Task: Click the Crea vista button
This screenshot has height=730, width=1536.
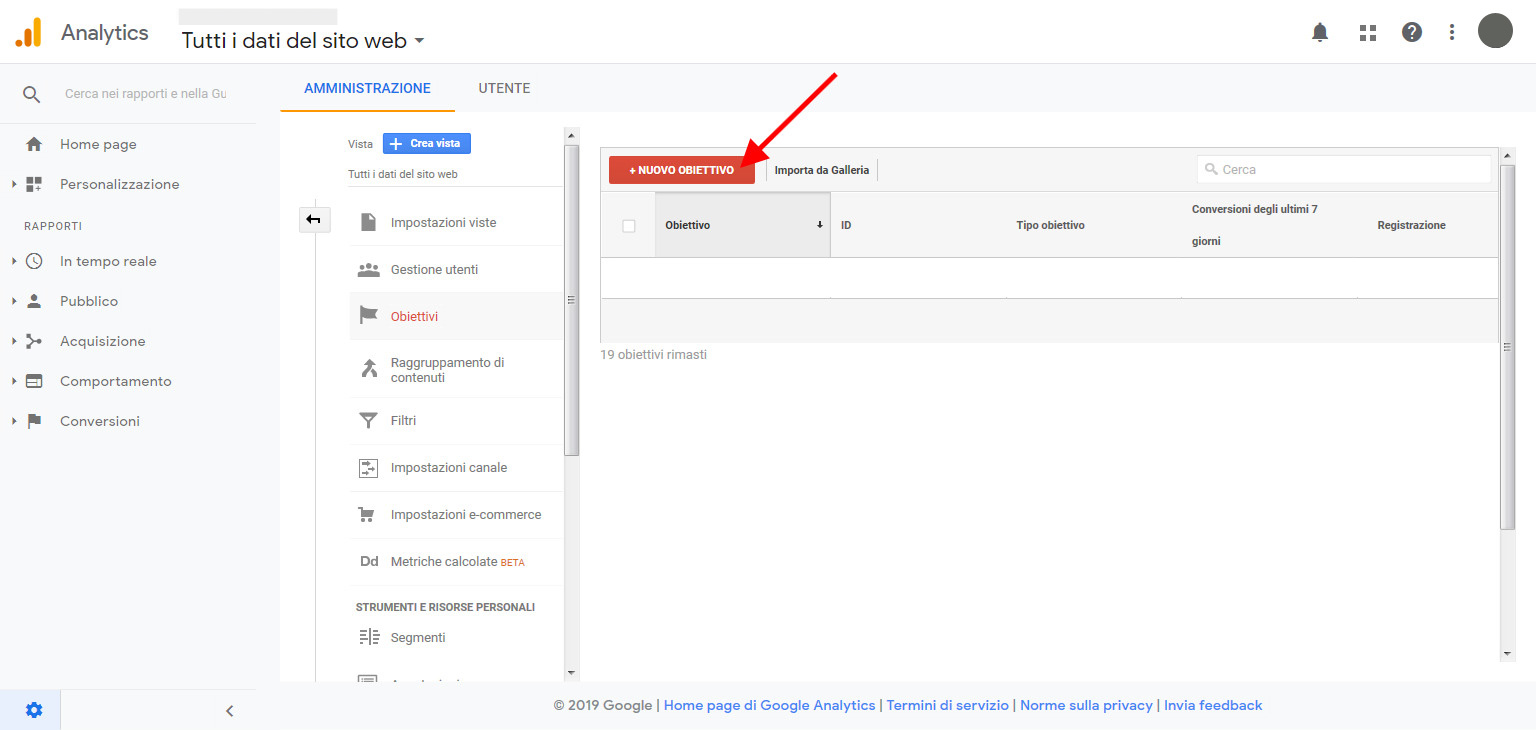Action: (427, 144)
